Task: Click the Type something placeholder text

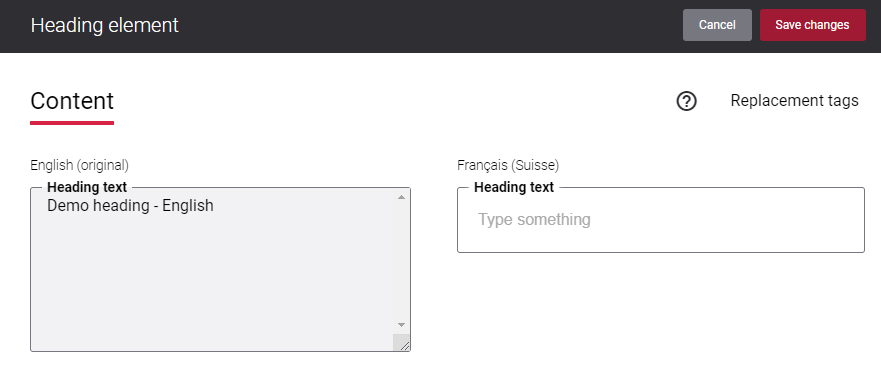Action: tap(534, 220)
